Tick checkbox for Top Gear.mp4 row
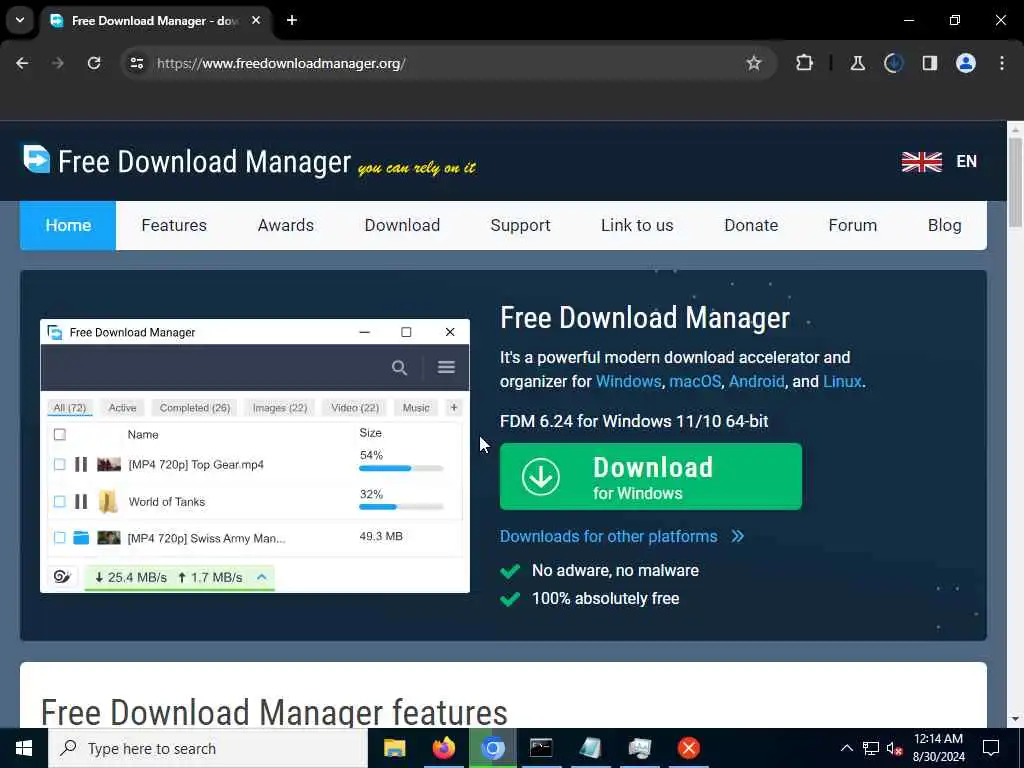This screenshot has height=768, width=1024. click(x=59, y=464)
